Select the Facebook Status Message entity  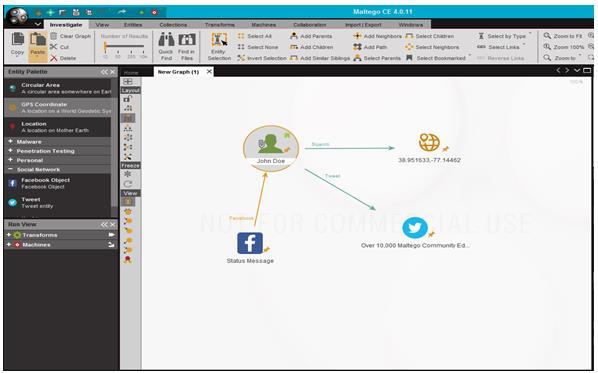250,243
